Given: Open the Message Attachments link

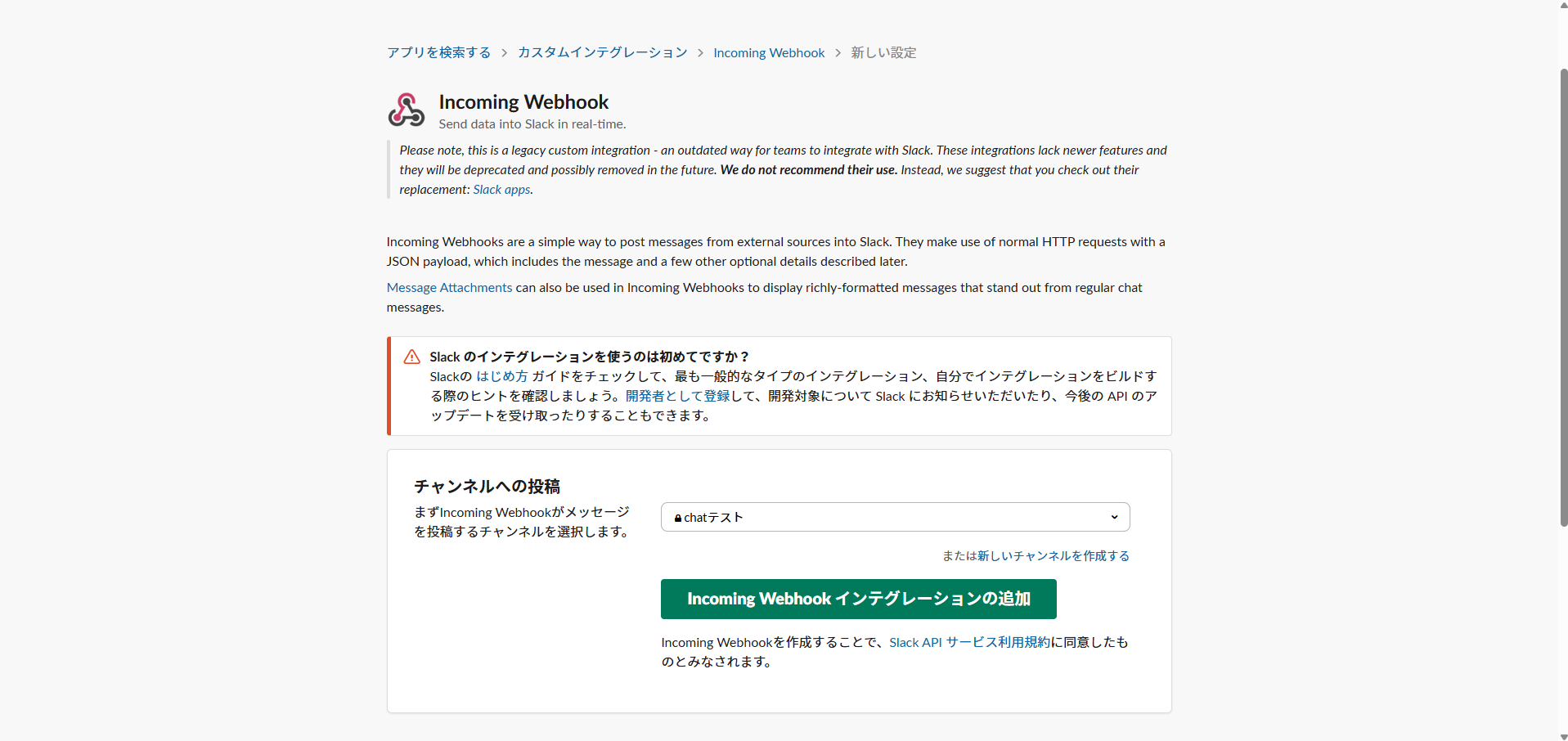Looking at the screenshot, I should (x=449, y=287).
